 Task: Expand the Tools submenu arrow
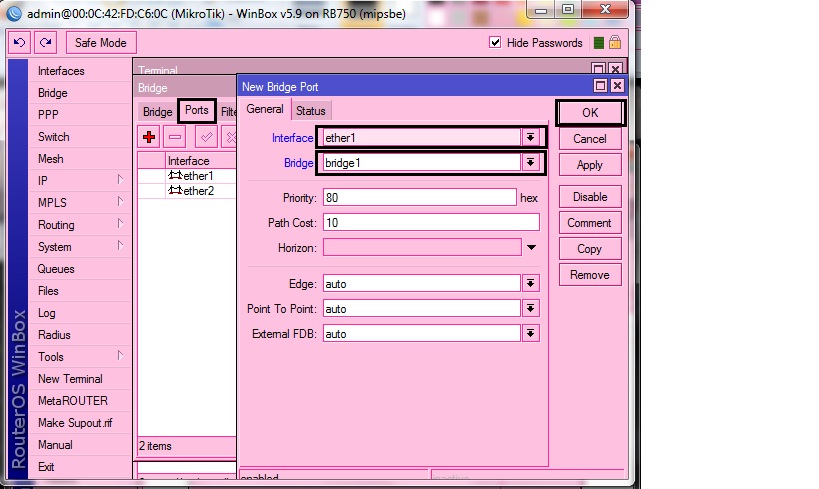point(120,356)
